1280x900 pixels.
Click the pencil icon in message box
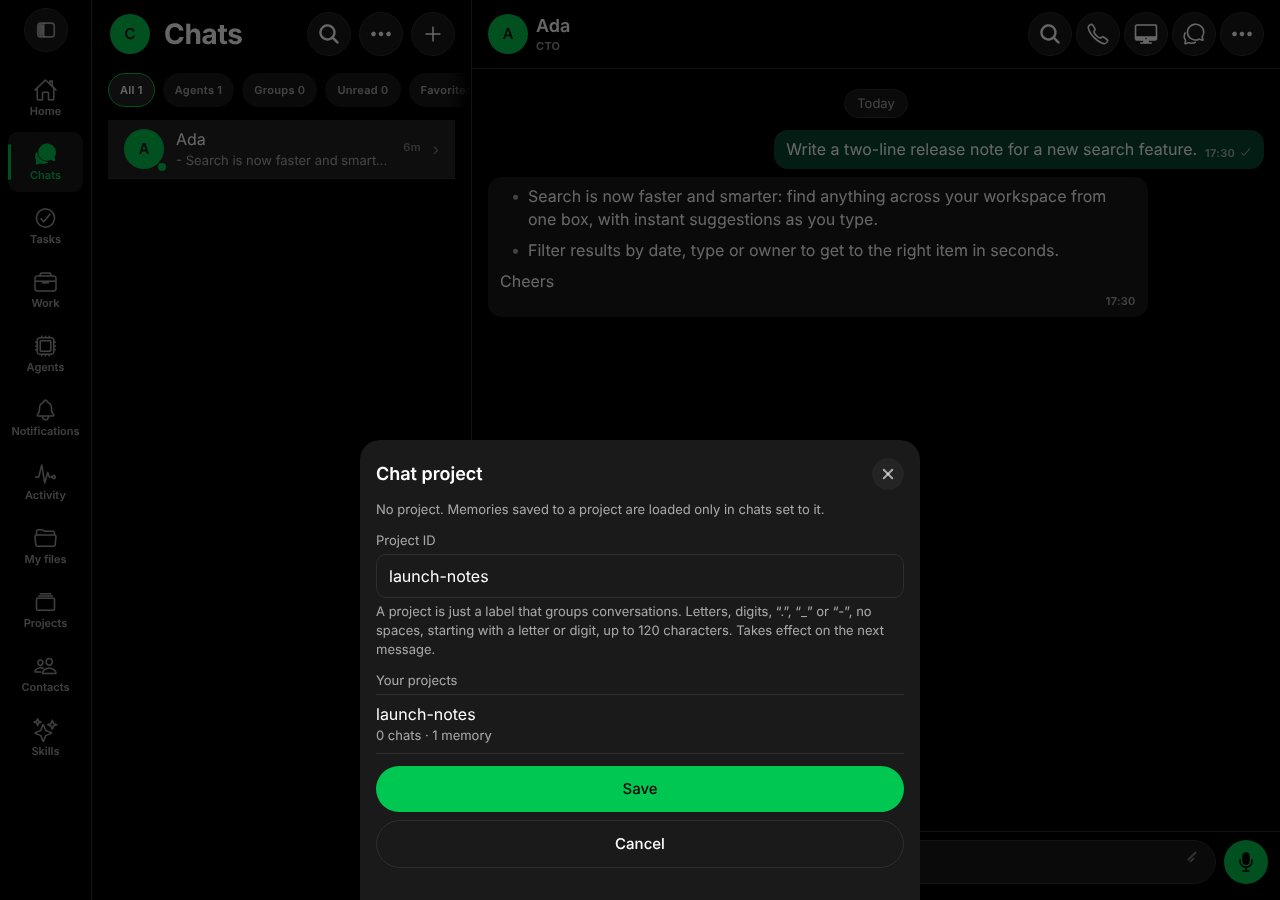pyautogui.click(x=1192, y=857)
